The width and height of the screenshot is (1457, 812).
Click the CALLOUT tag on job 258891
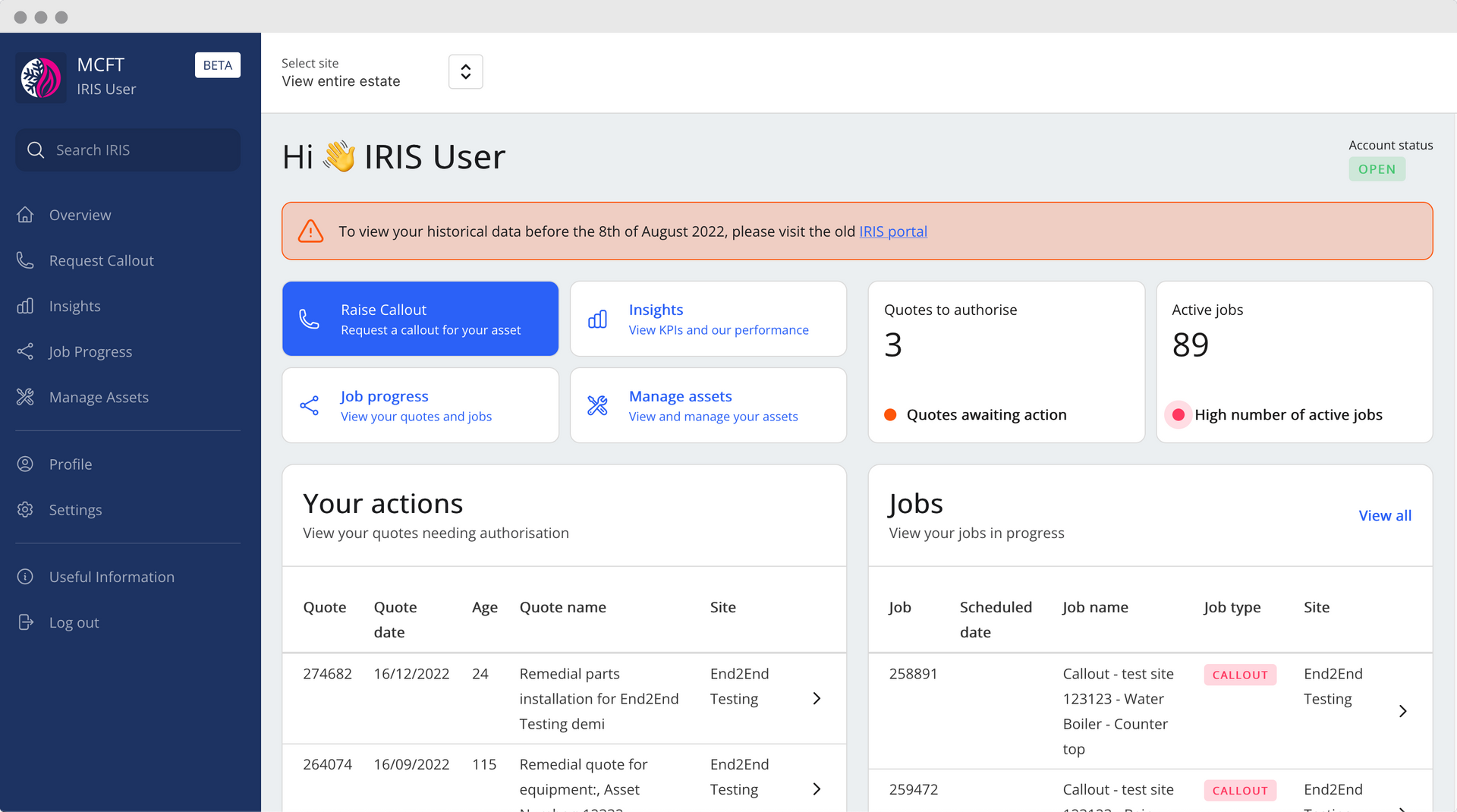1240,675
